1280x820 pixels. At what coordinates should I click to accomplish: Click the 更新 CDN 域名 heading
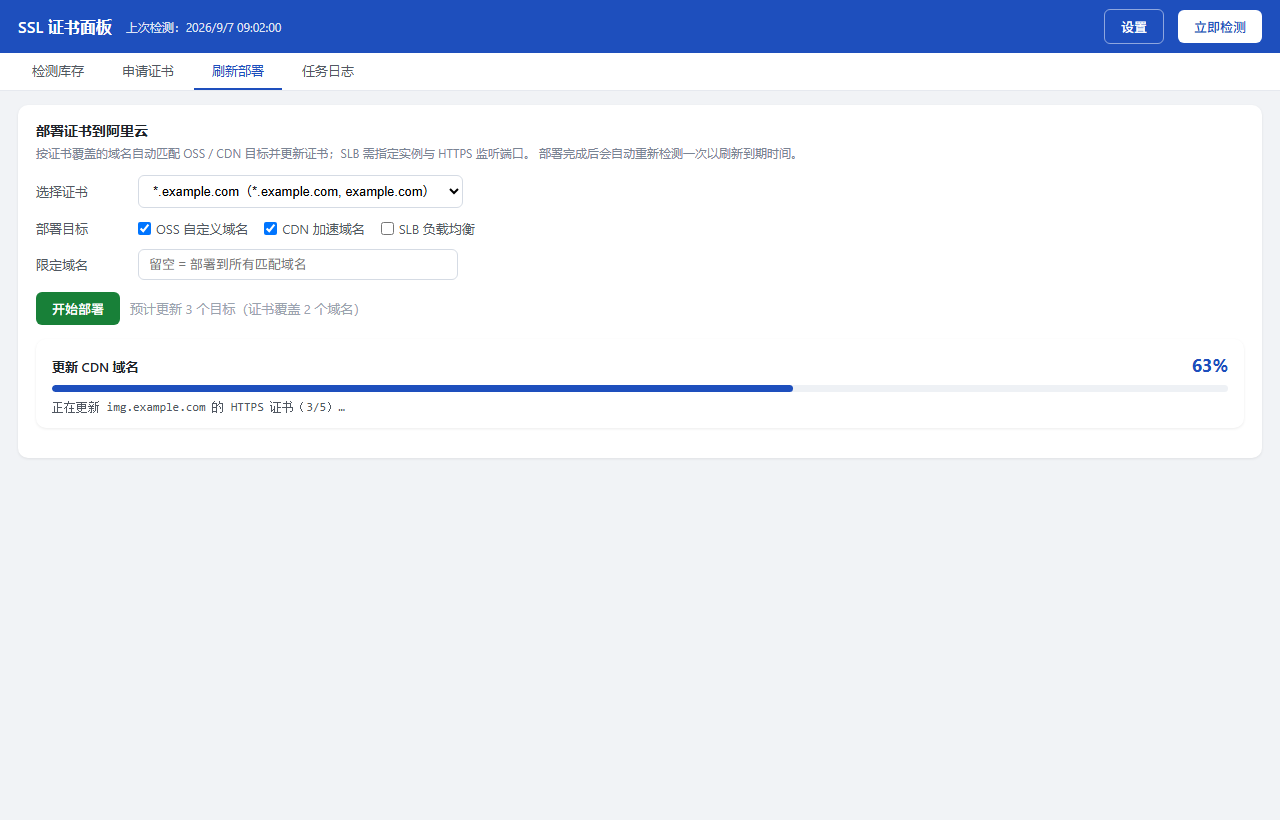(x=95, y=367)
